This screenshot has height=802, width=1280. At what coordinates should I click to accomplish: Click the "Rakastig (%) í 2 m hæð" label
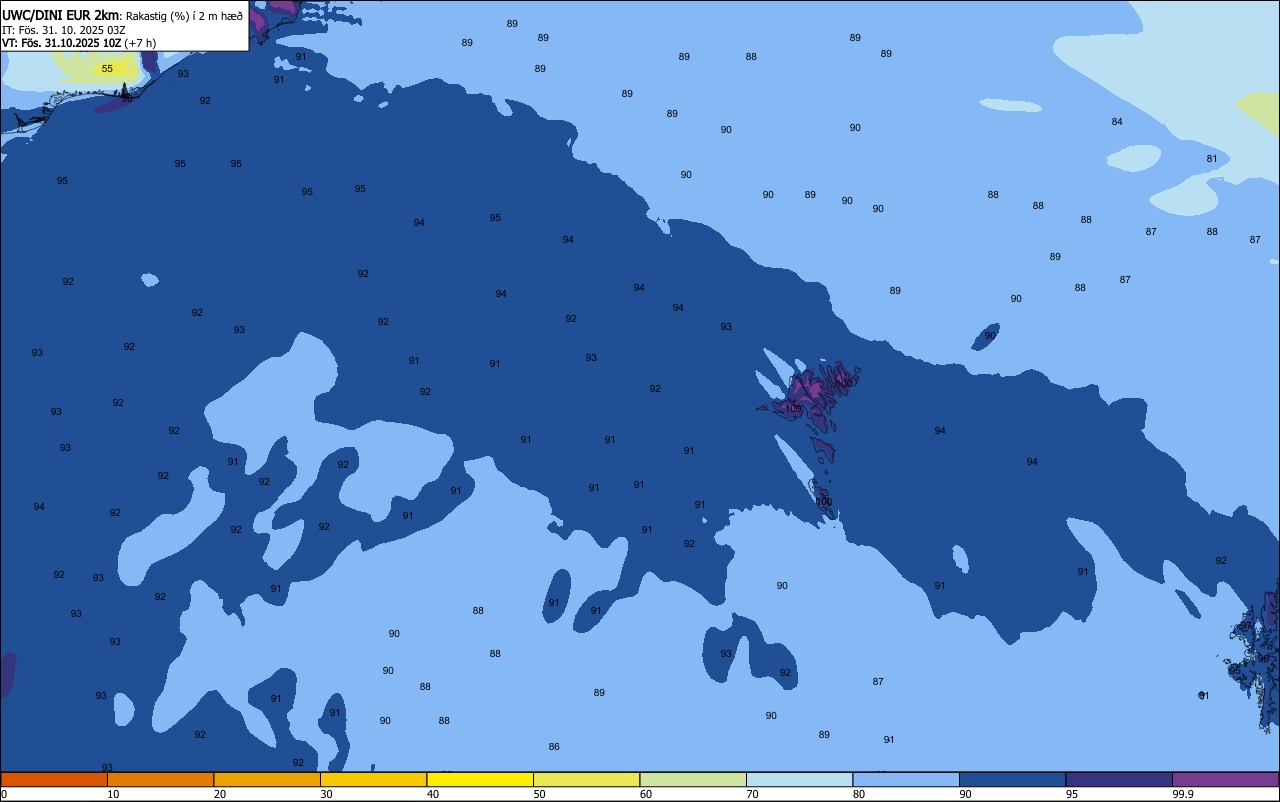184,16
